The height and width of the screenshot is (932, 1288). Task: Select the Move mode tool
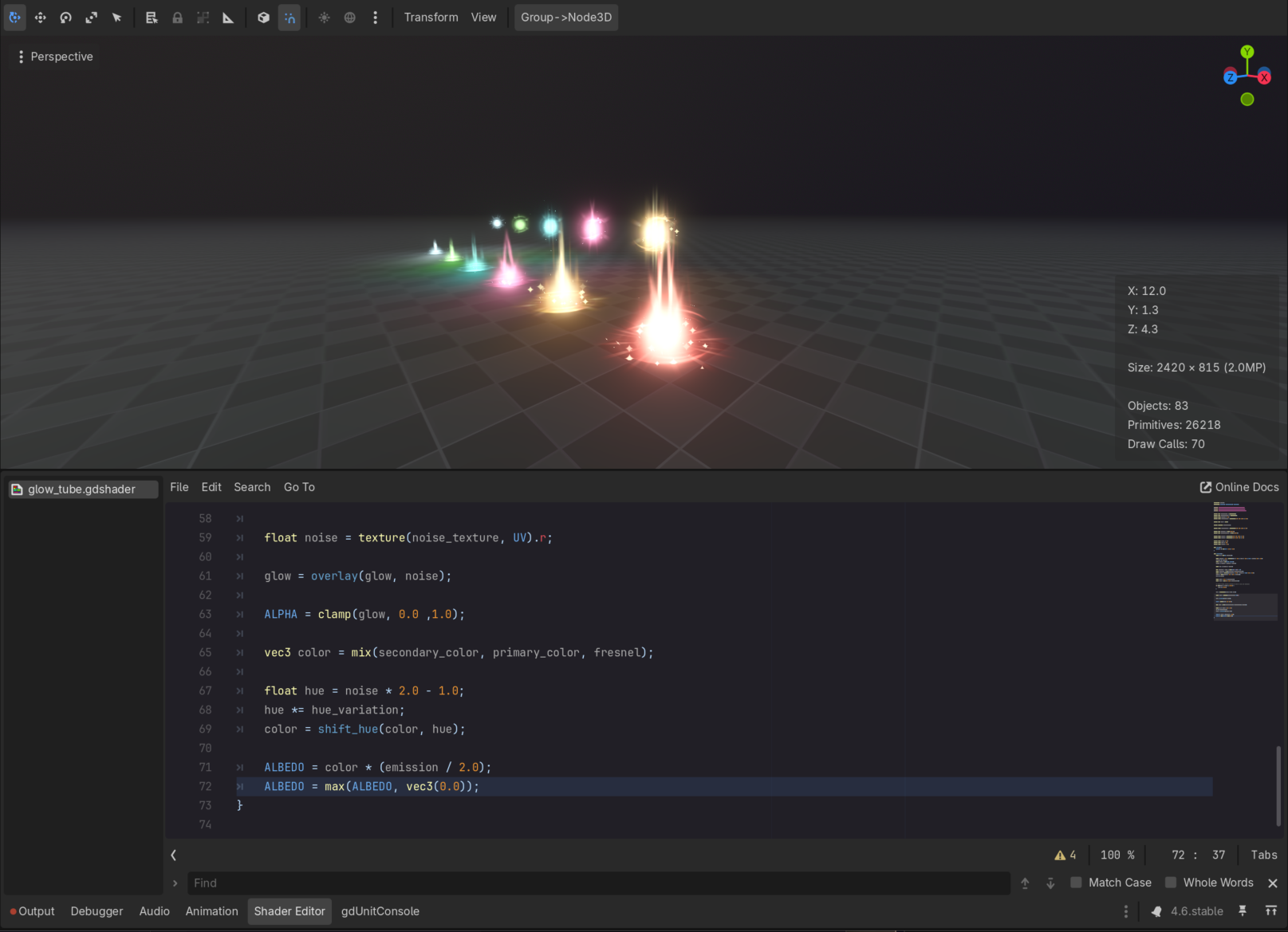point(40,18)
